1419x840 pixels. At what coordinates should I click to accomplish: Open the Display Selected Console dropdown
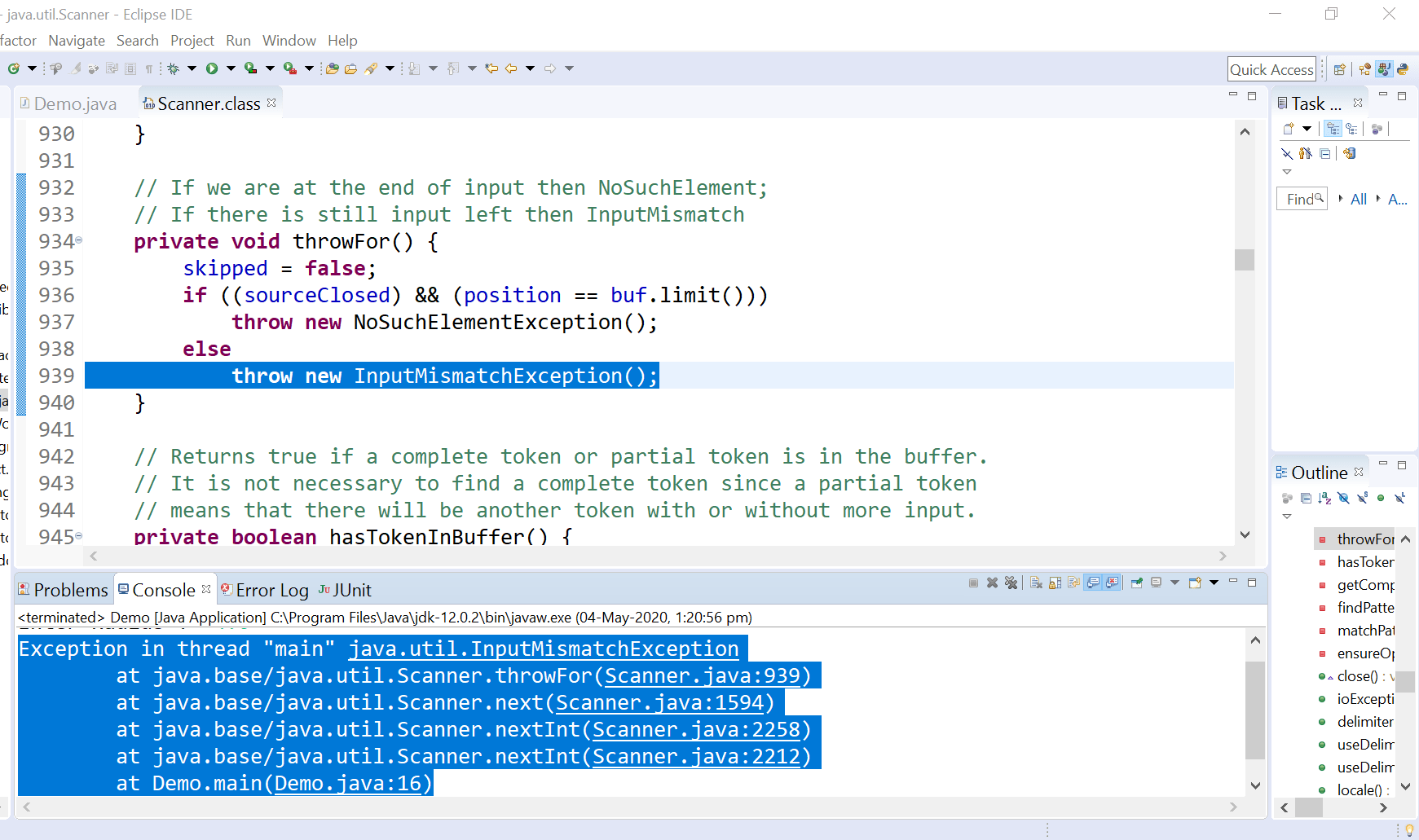coord(1174,583)
